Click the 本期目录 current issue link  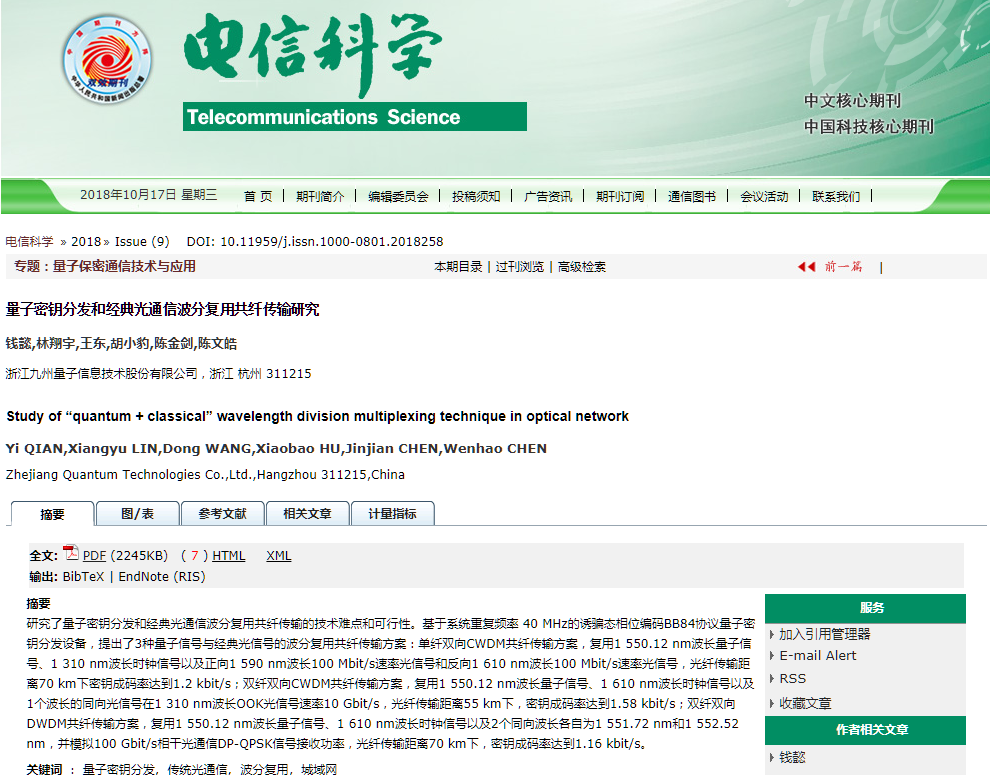pyautogui.click(x=458, y=267)
